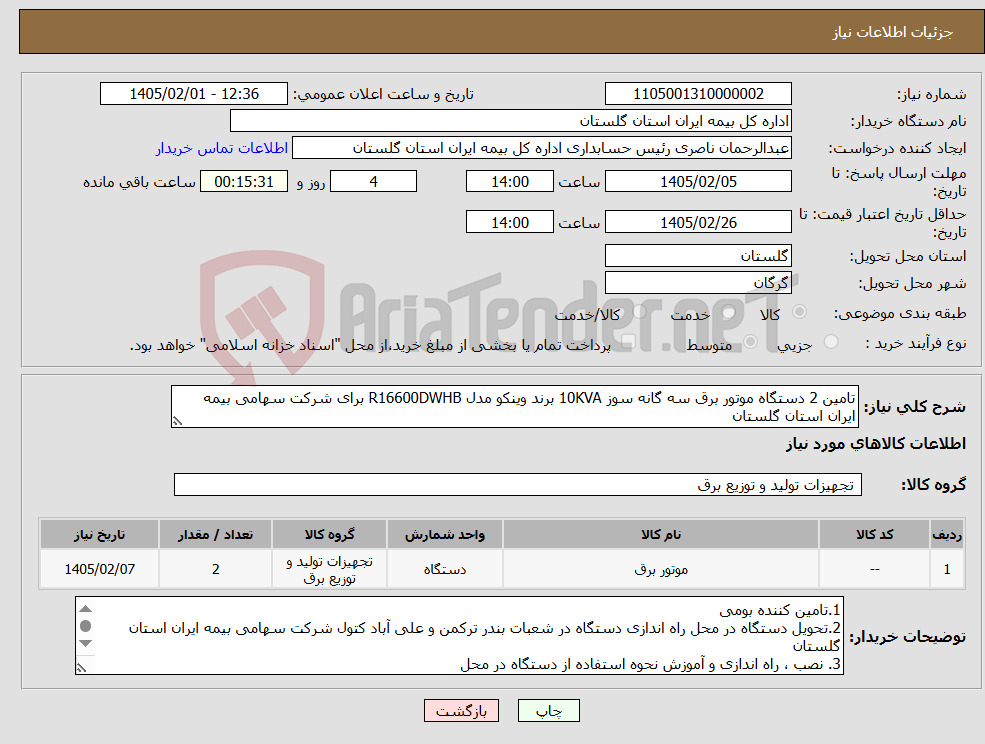This screenshot has height=744, width=985.
Task: Click the announcement date field 1405/02/01 - 12:36
Action: [x=193, y=94]
